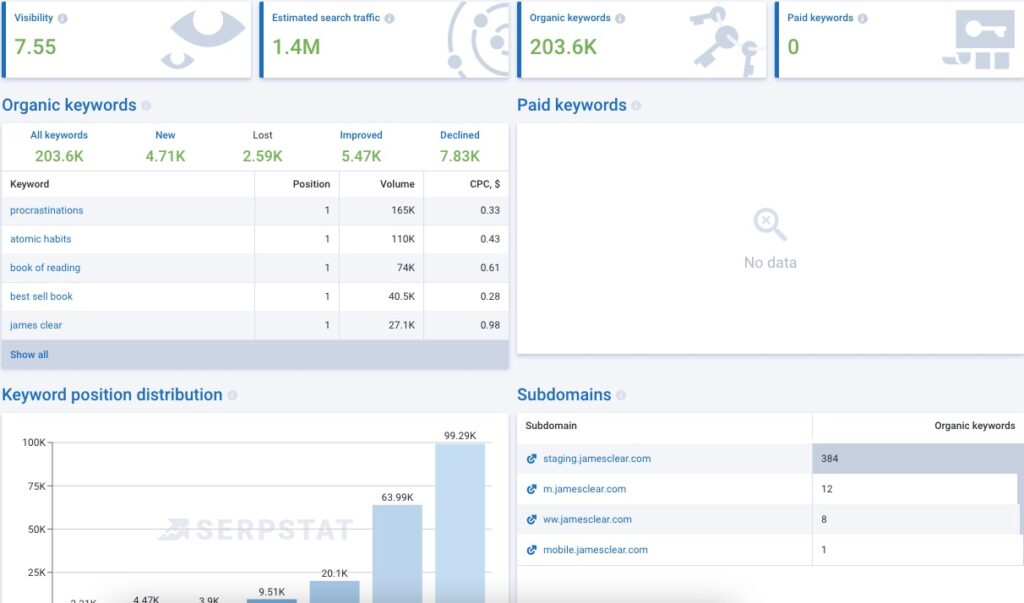This screenshot has height=603, width=1024.
Task: Click info icon next to Organic keywords section heading
Action: tap(146, 105)
